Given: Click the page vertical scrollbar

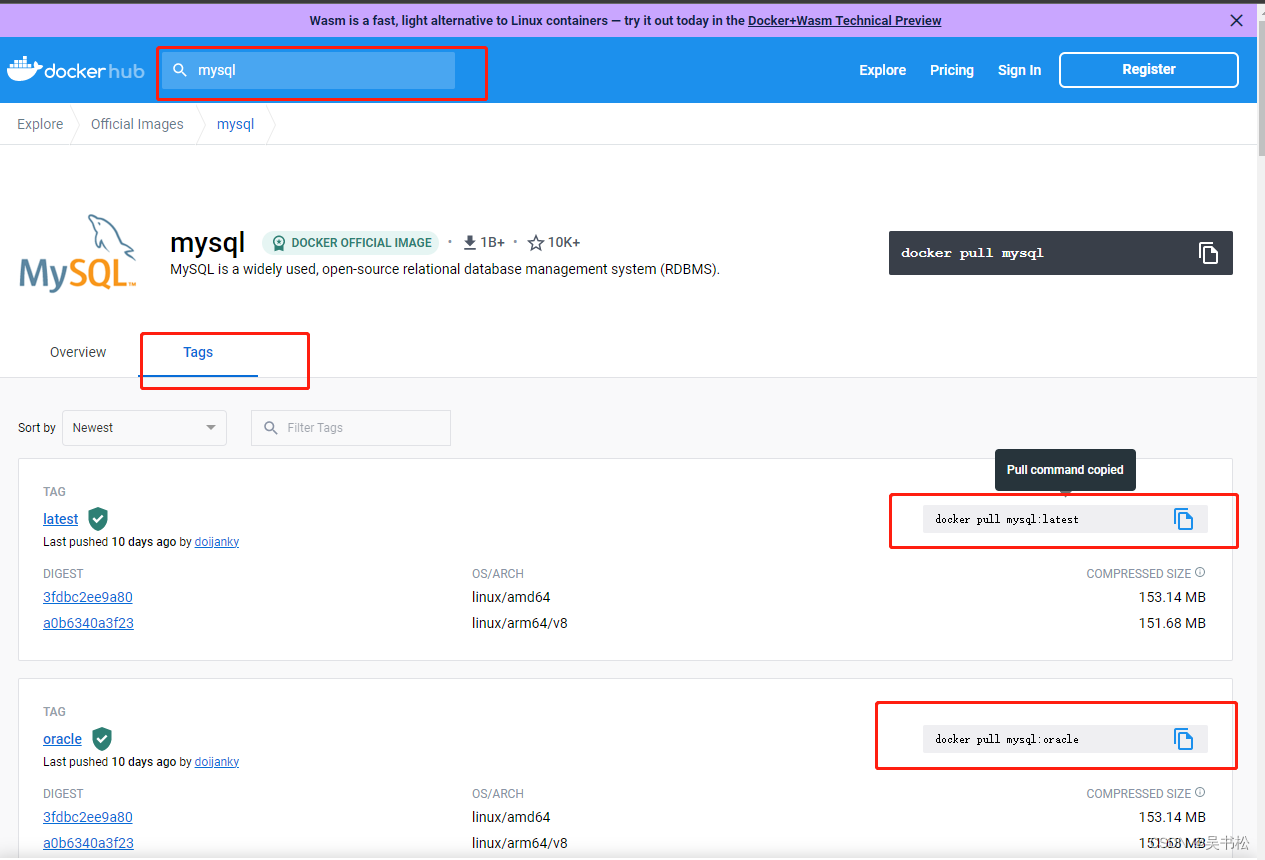Looking at the screenshot, I should point(1260,90).
